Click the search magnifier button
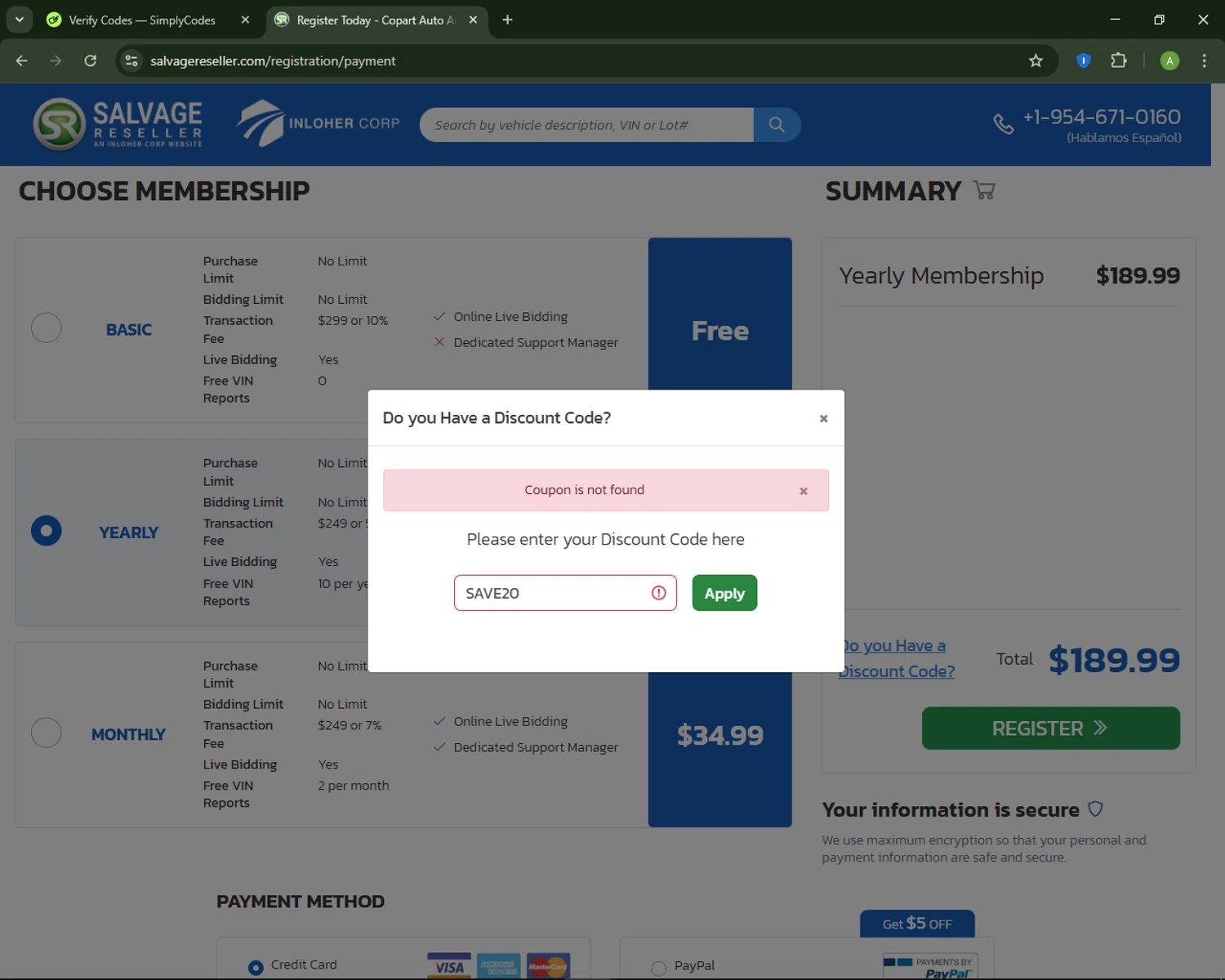 click(x=777, y=125)
